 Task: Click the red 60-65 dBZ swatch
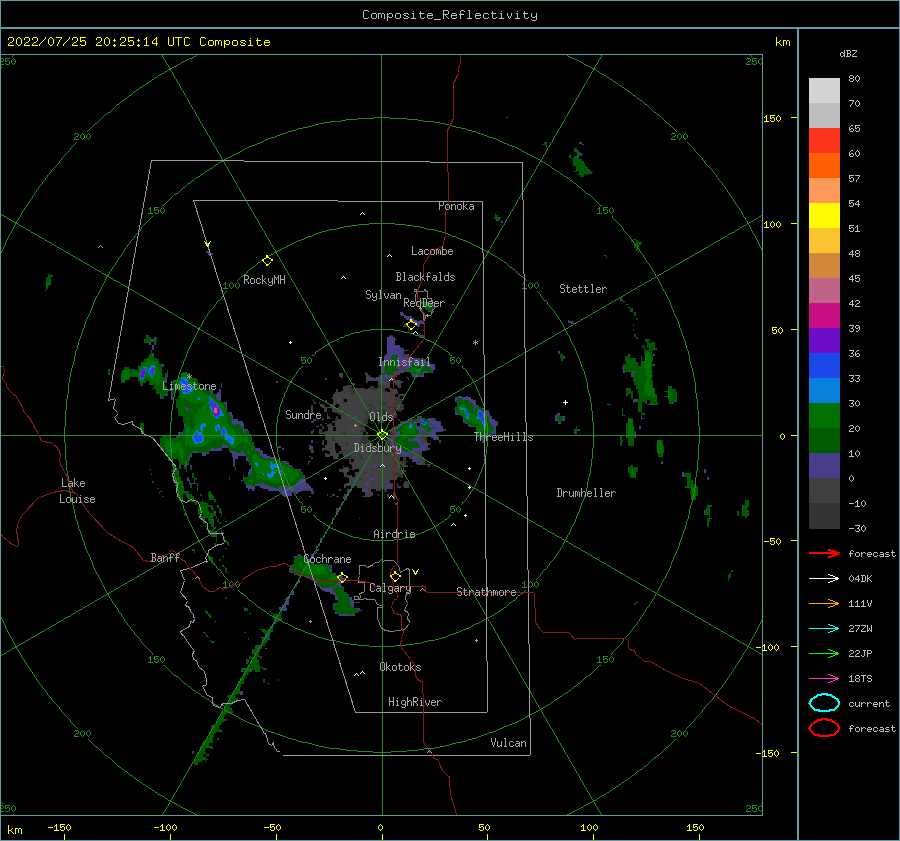point(824,140)
